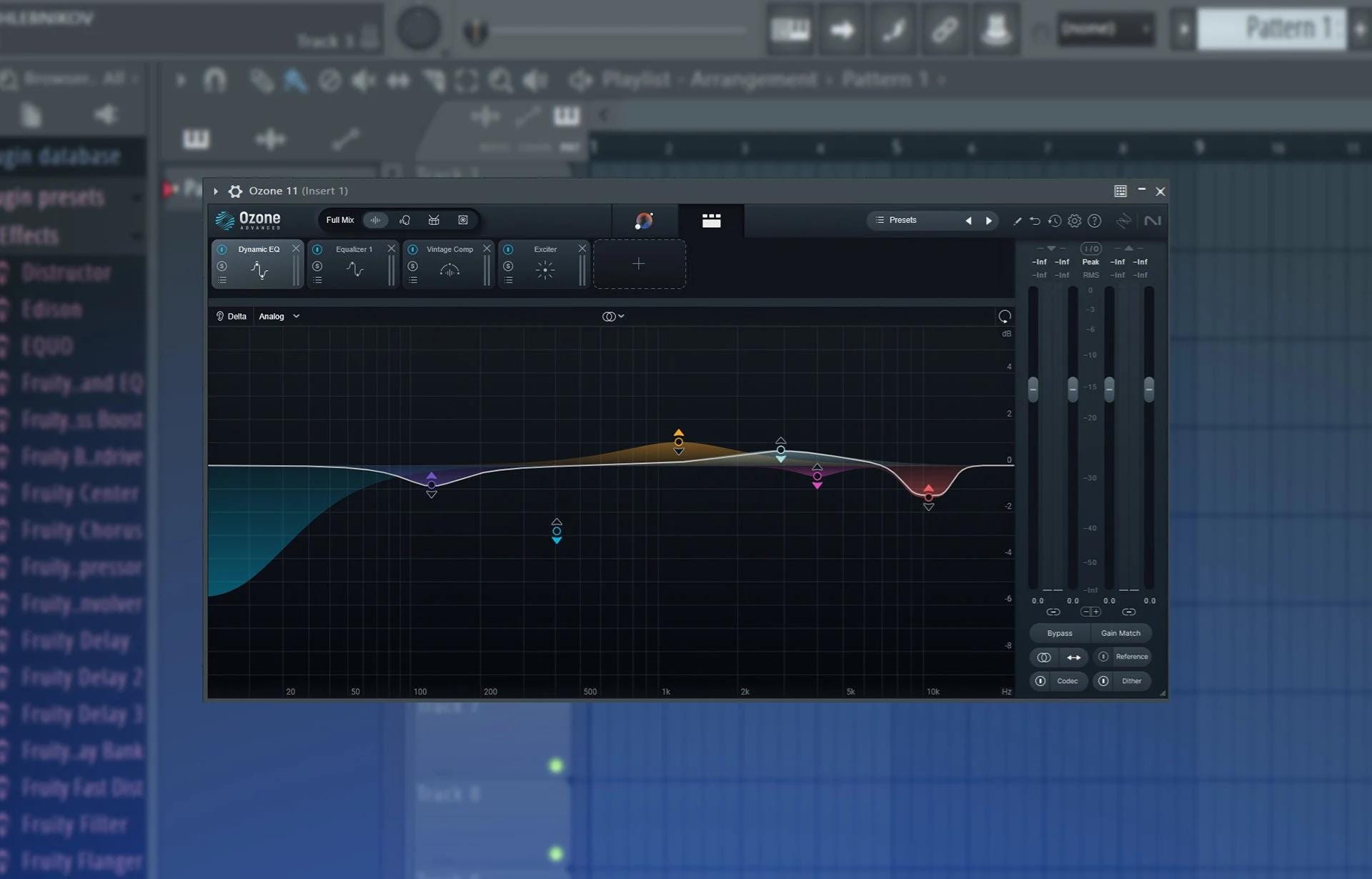Open the FL Studio Pattern 1 selector
The width and height of the screenshot is (1372, 879).
click(1272, 29)
